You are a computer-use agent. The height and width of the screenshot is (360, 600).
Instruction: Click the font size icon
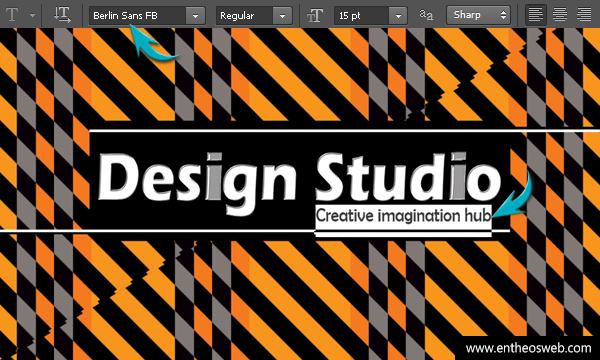coord(315,16)
